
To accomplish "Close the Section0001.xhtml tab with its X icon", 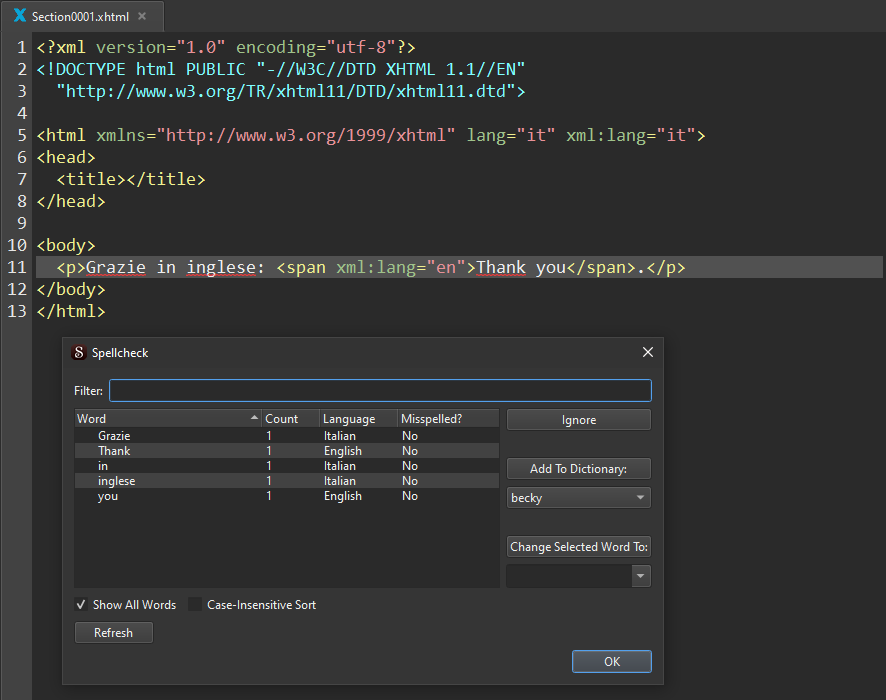I will point(141,17).
